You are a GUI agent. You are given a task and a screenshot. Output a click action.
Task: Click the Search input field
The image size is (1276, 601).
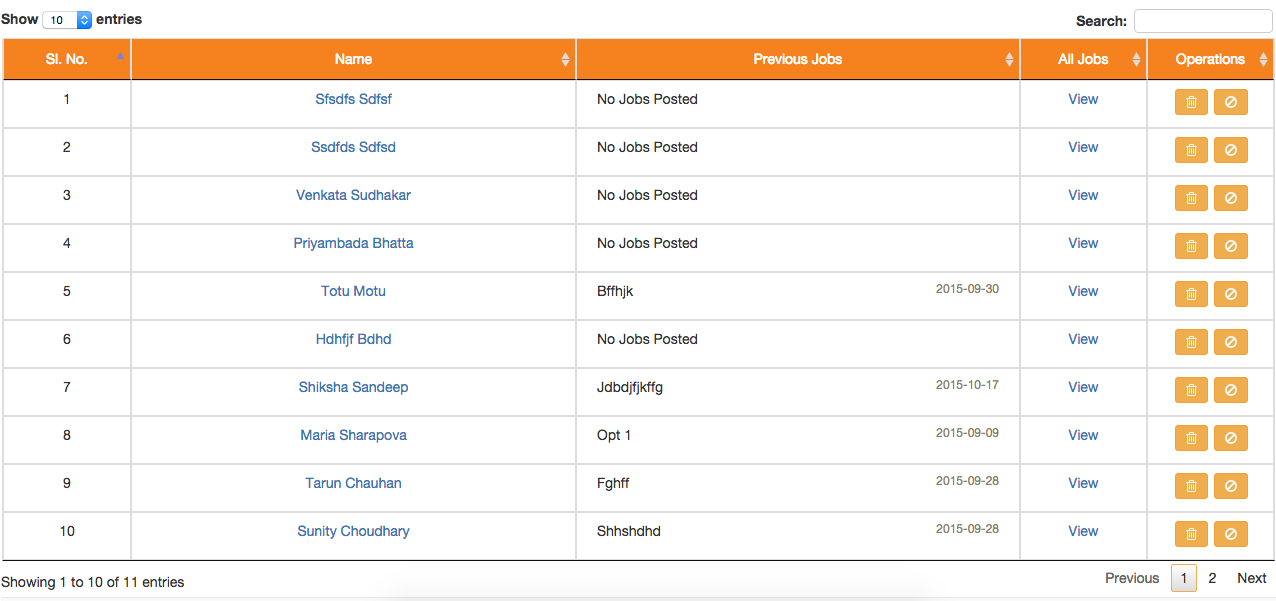(x=1202, y=21)
